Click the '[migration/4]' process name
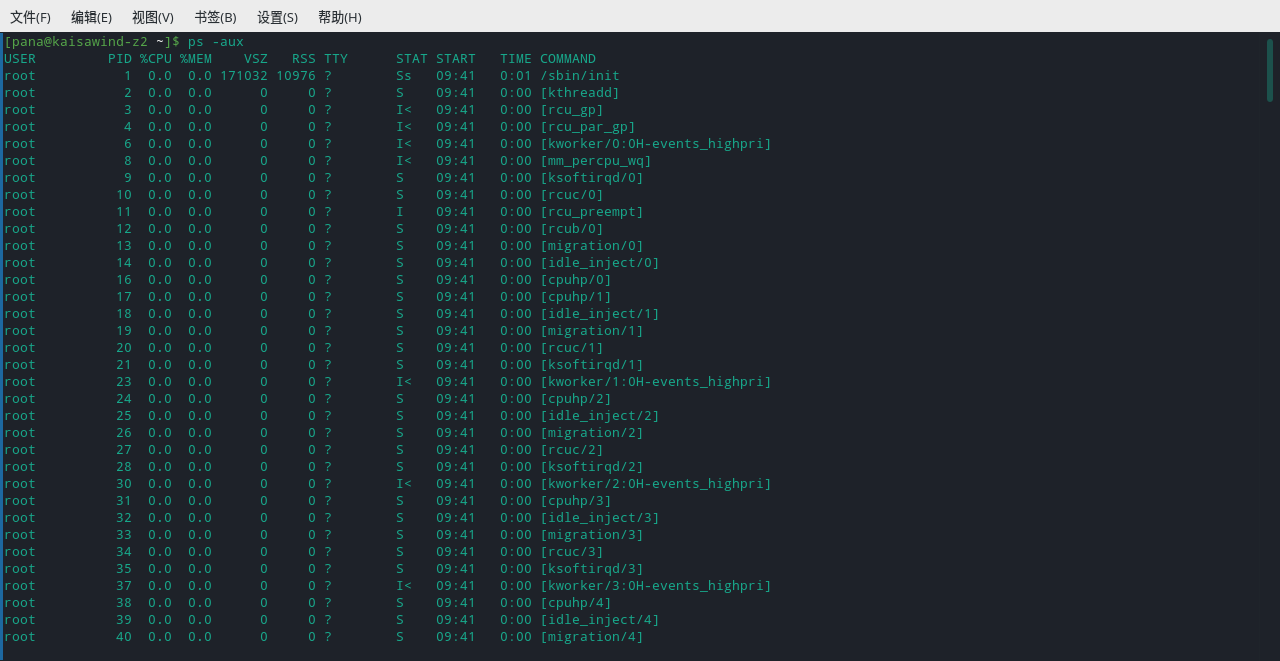 592,636
